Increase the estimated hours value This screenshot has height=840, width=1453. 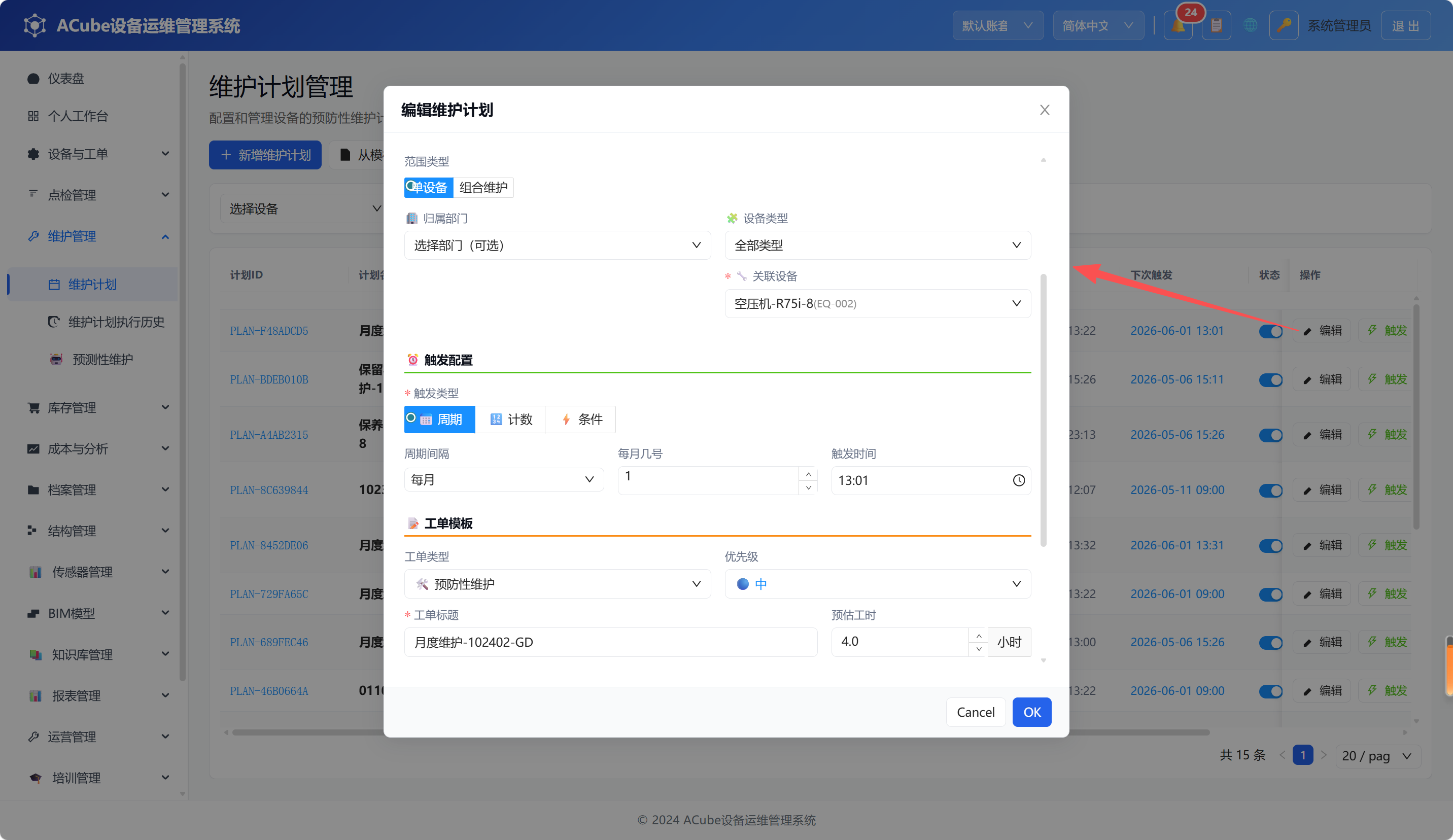coord(979,636)
